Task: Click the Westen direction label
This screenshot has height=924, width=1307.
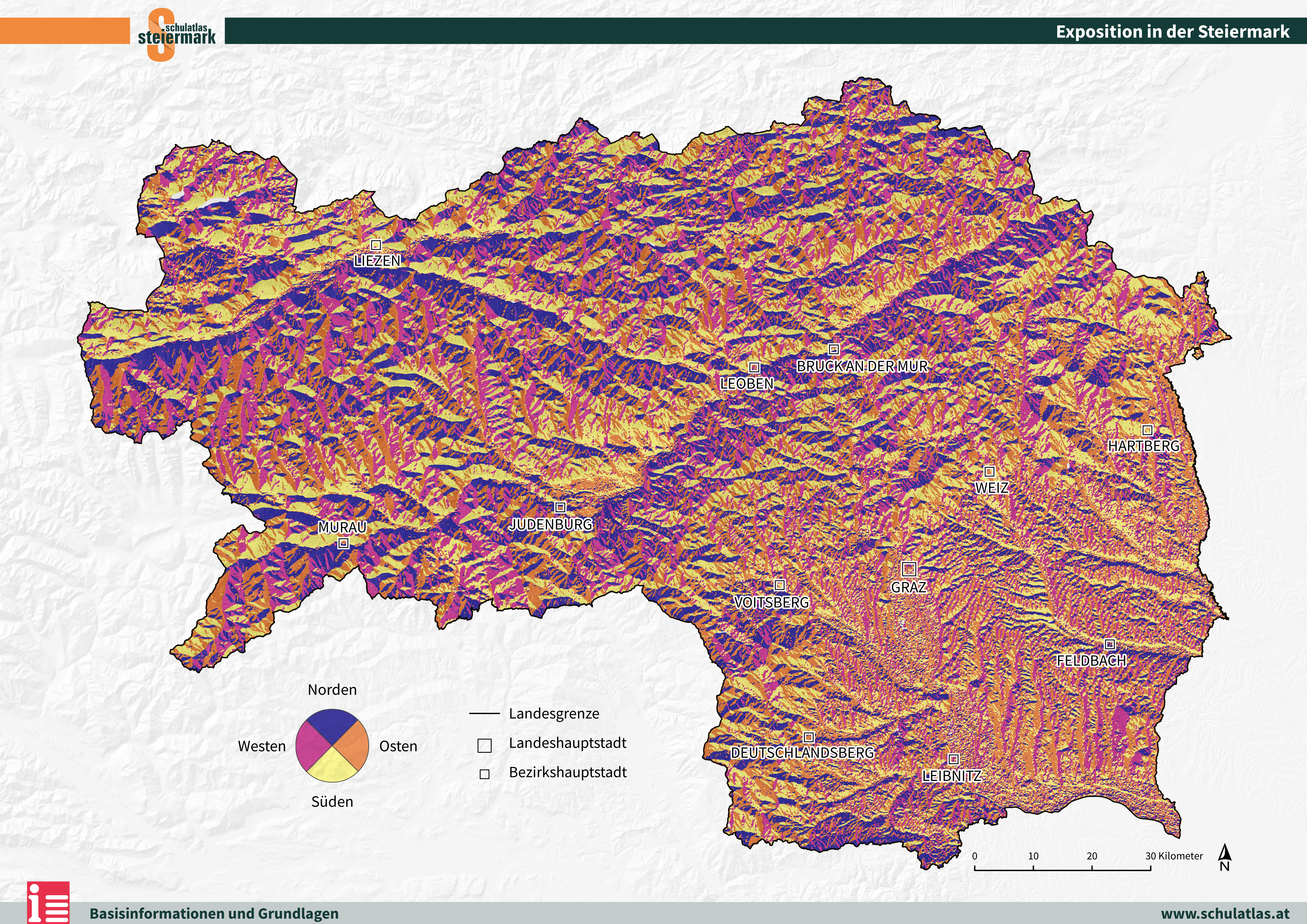Action: (x=262, y=746)
